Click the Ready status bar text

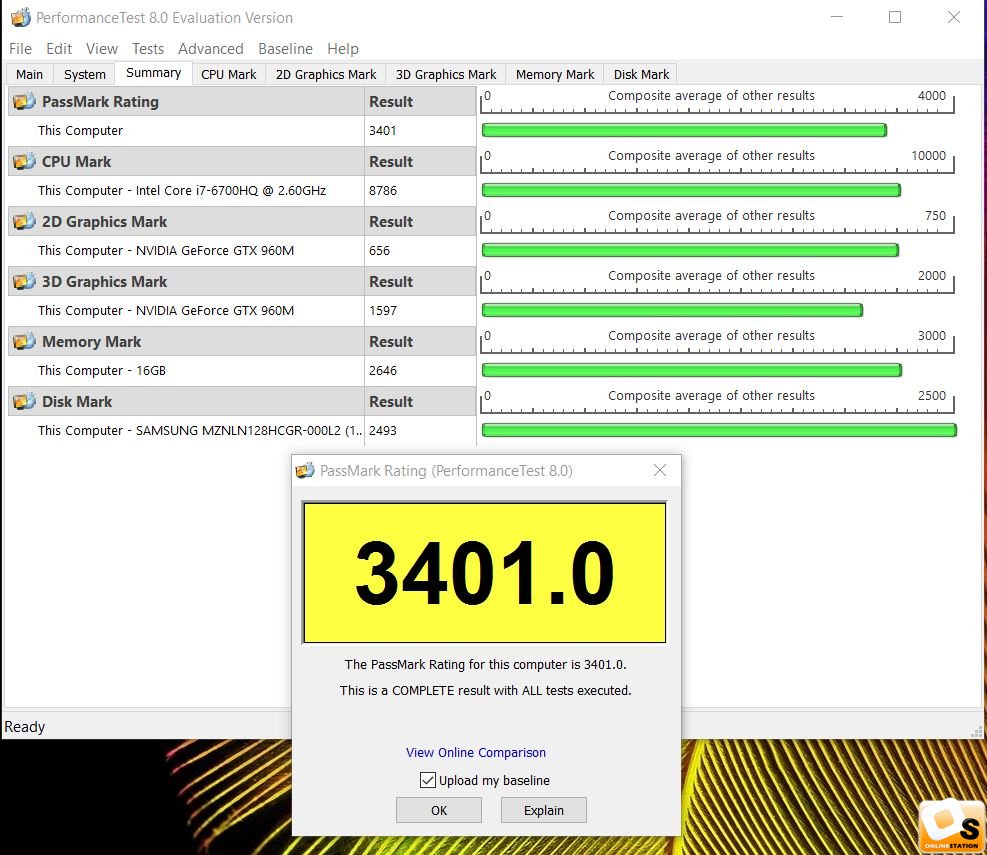[x=25, y=727]
